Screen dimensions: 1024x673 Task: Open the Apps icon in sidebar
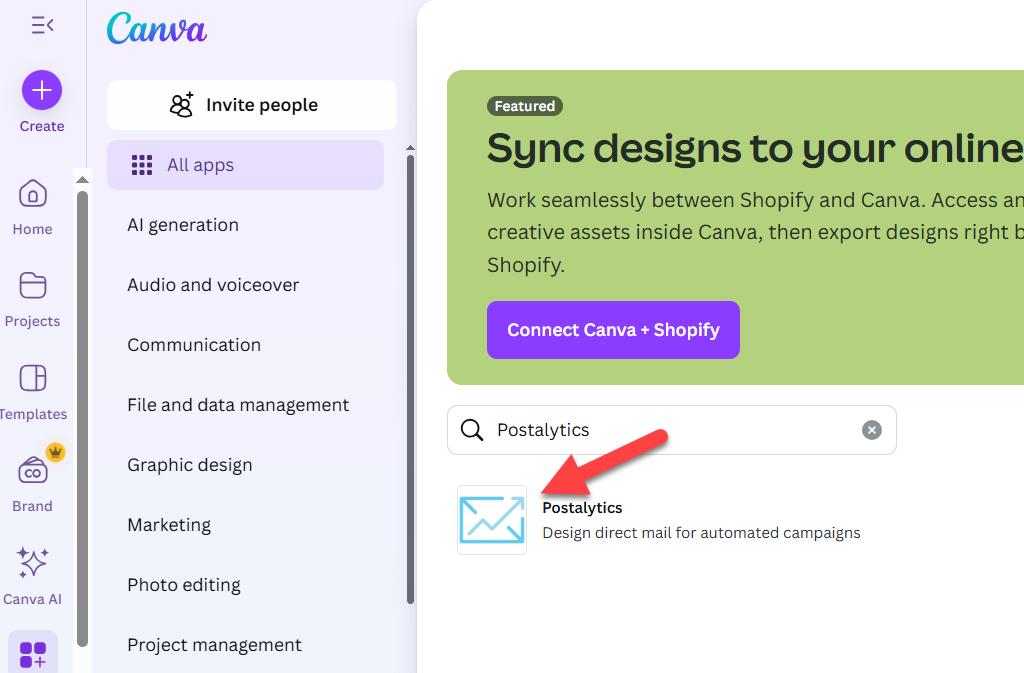pyautogui.click(x=33, y=654)
